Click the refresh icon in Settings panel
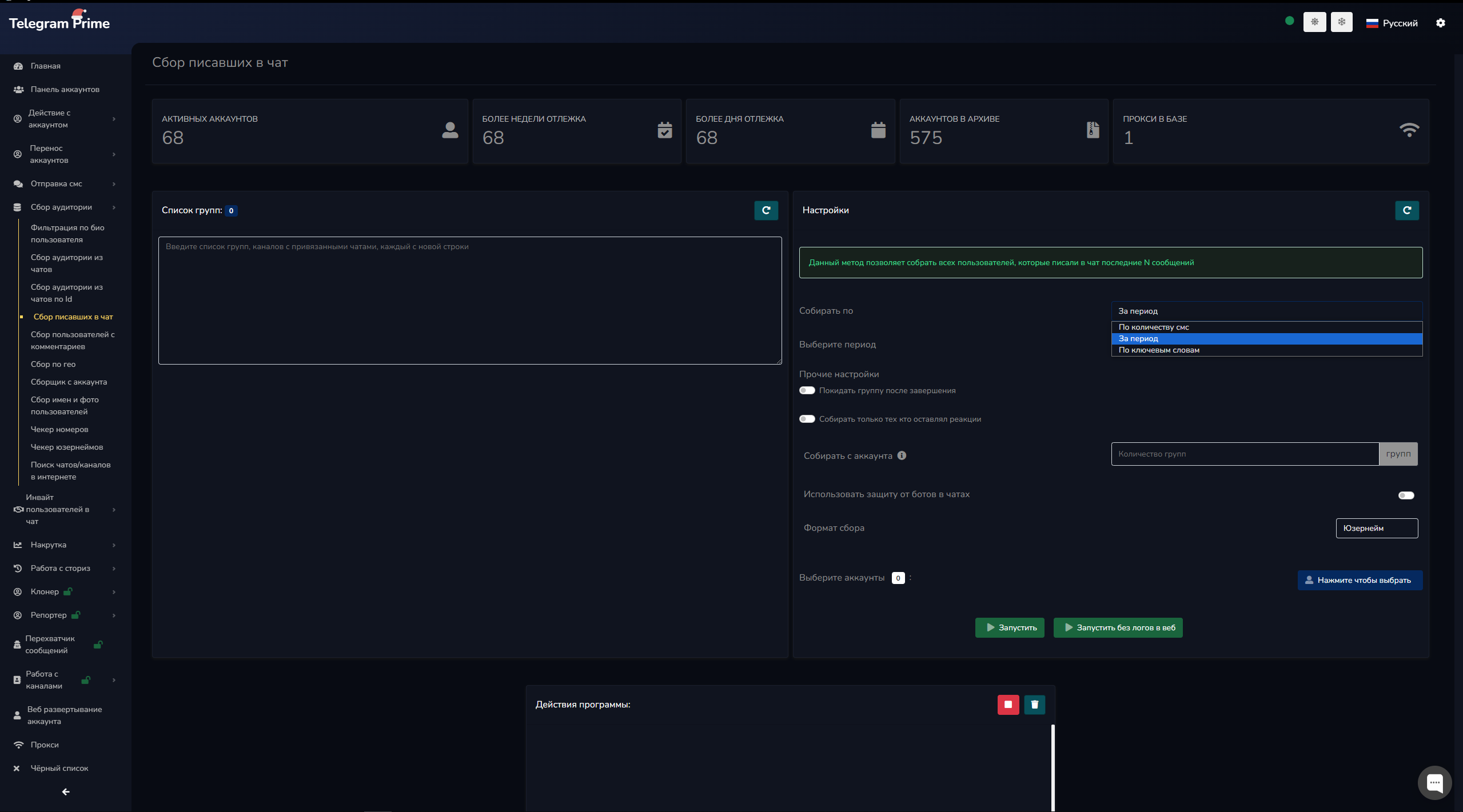The width and height of the screenshot is (1463, 812). point(1406,210)
